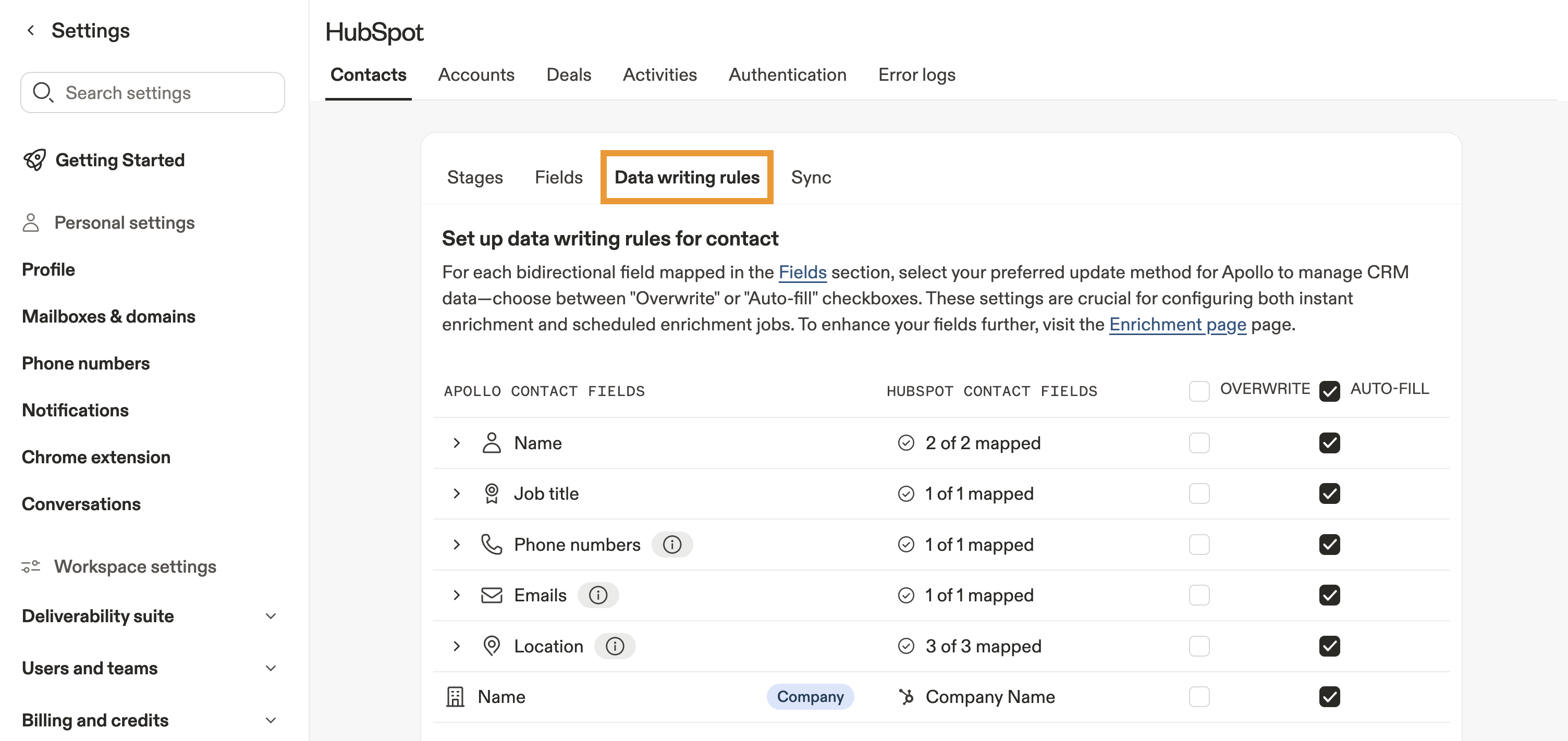Open Mailboxes & domains in the sidebar
This screenshot has width=1568, height=741.
[108, 316]
